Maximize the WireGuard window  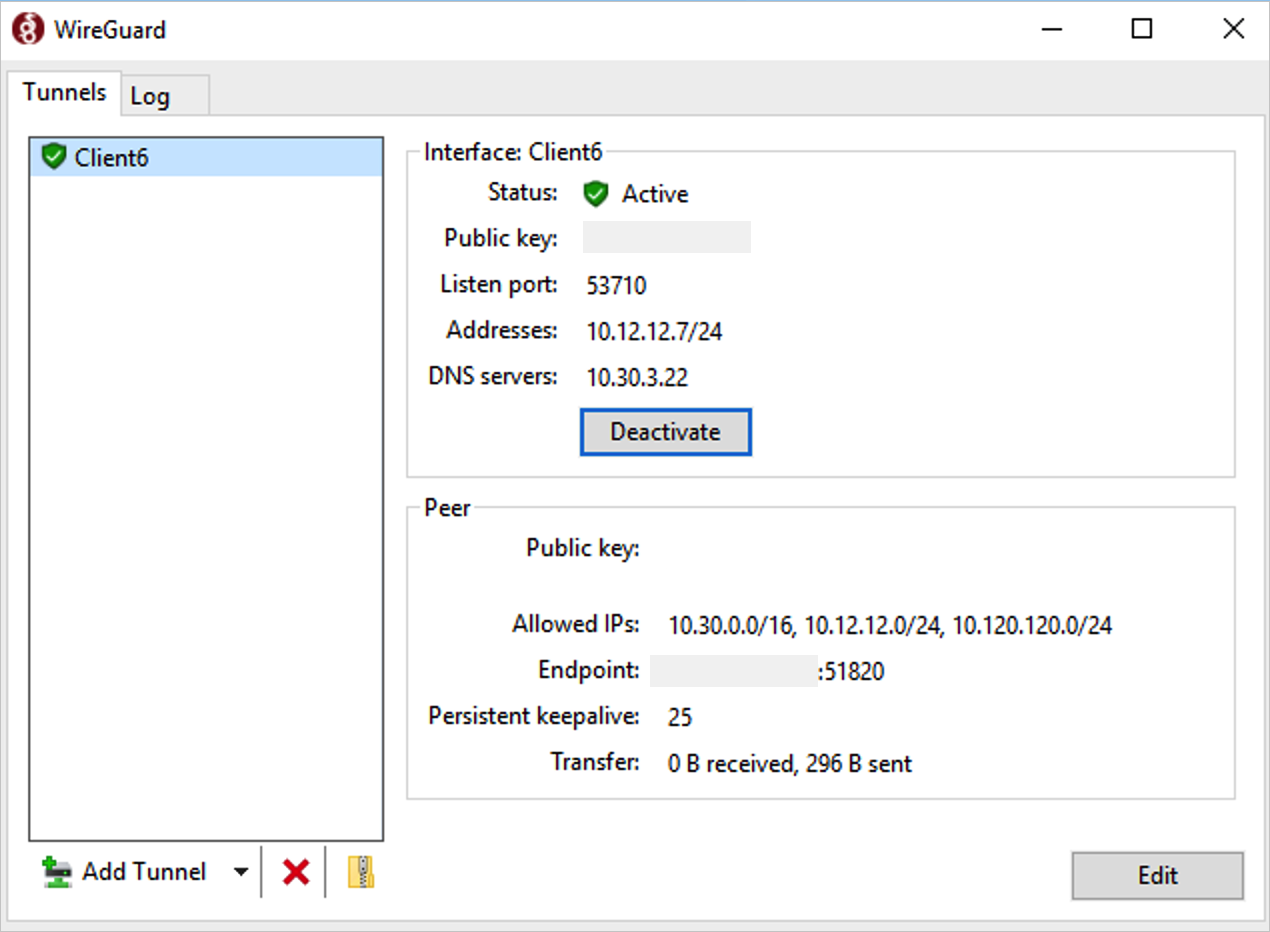point(1141,29)
